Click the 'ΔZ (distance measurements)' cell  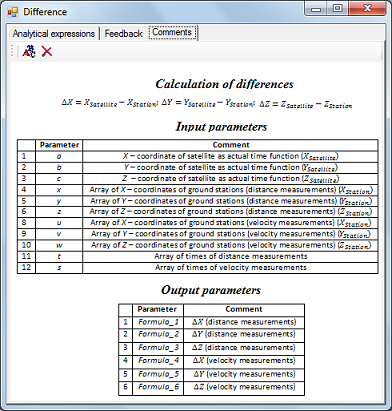pyautogui.click(x=244, y=348)
